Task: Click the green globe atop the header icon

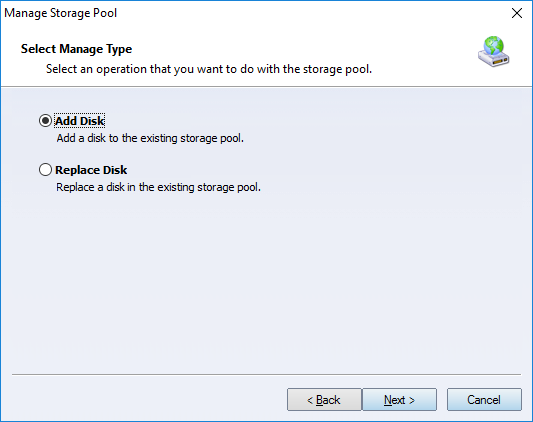Action: tap(494, 45)
